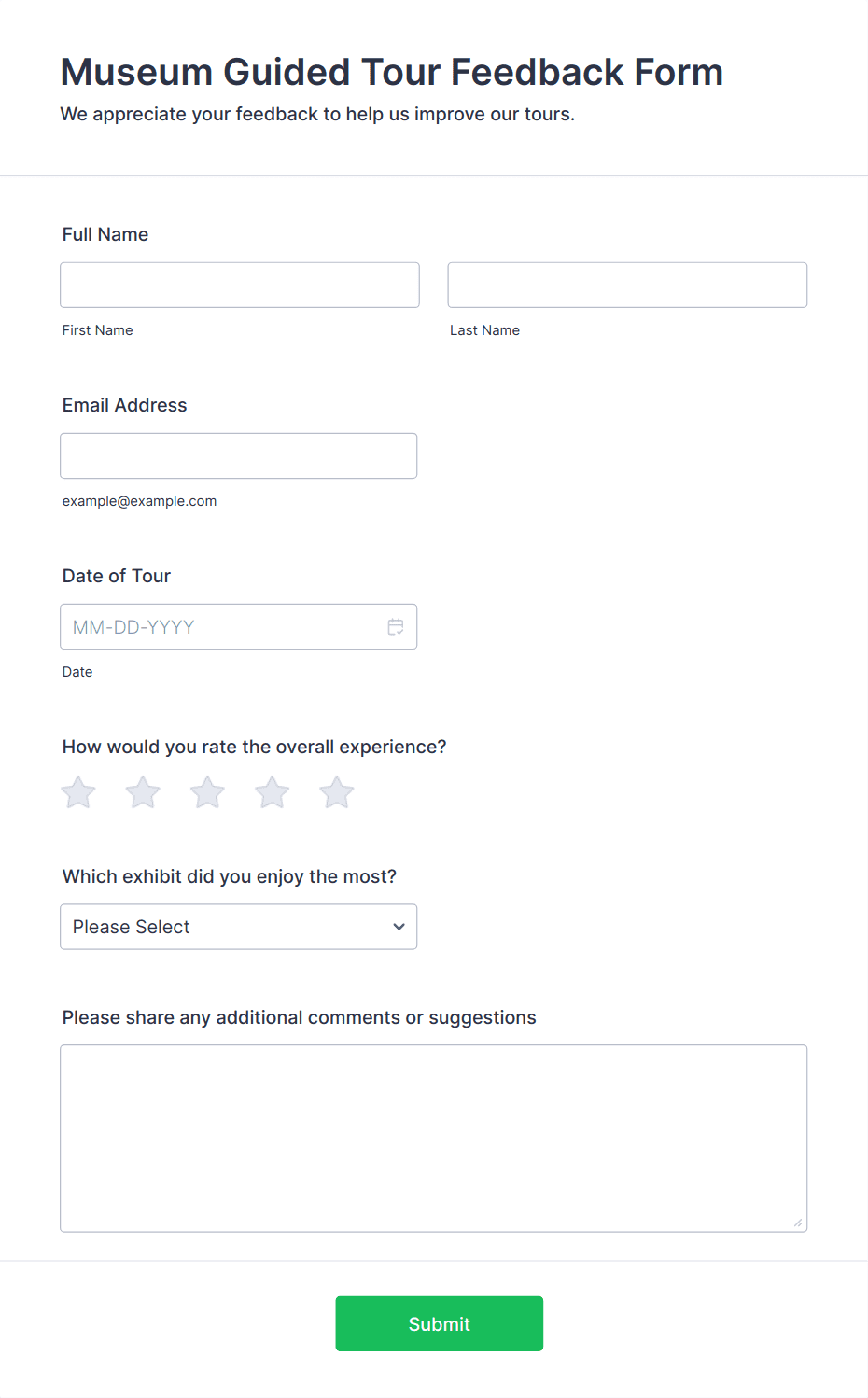868x1398 pixels.
Task: Click into the Email Address input
Action: point(239,455)
